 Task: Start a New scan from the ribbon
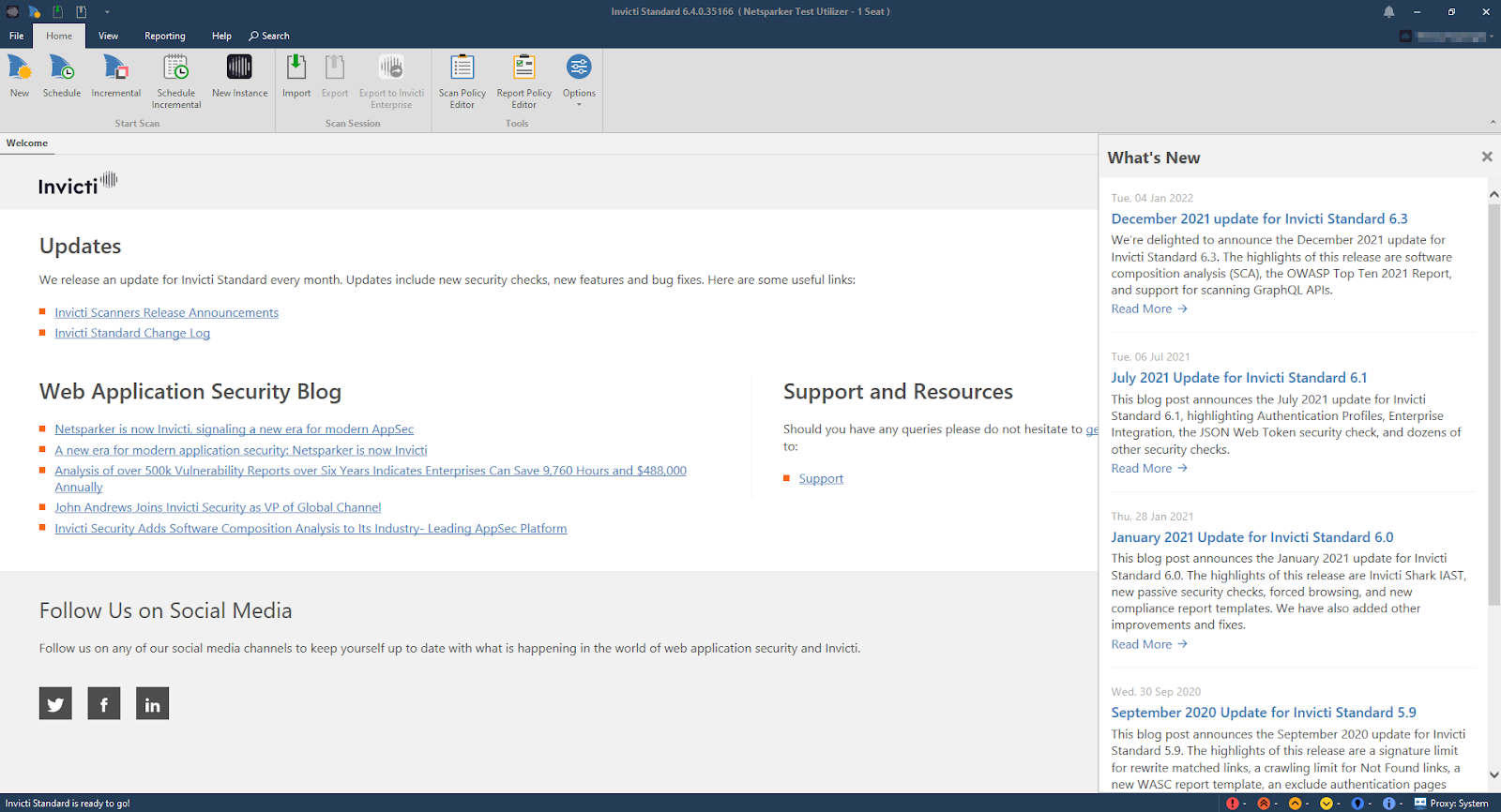pyautogui.click(x=20, y=76)
